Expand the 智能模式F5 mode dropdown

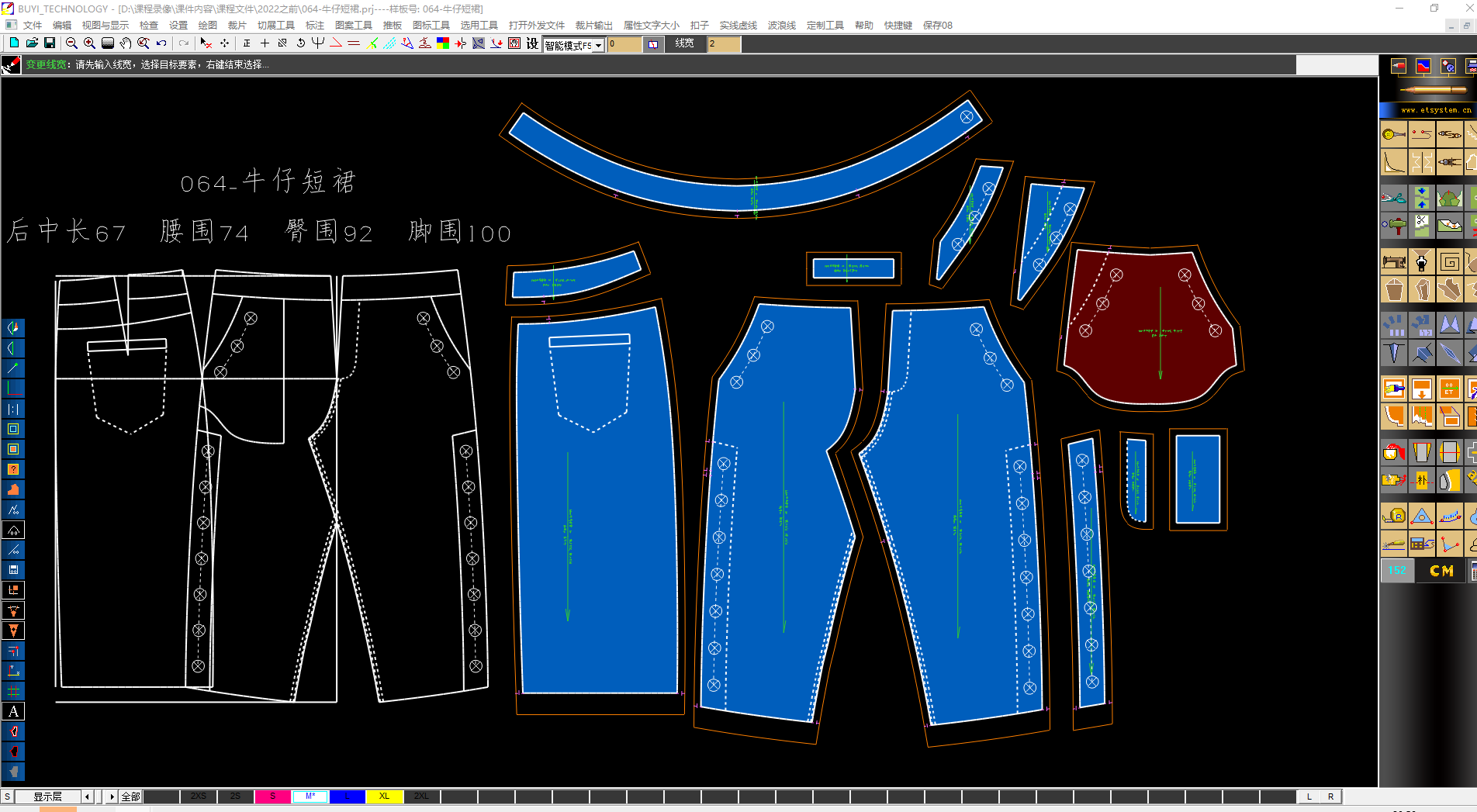coord(598,45)
